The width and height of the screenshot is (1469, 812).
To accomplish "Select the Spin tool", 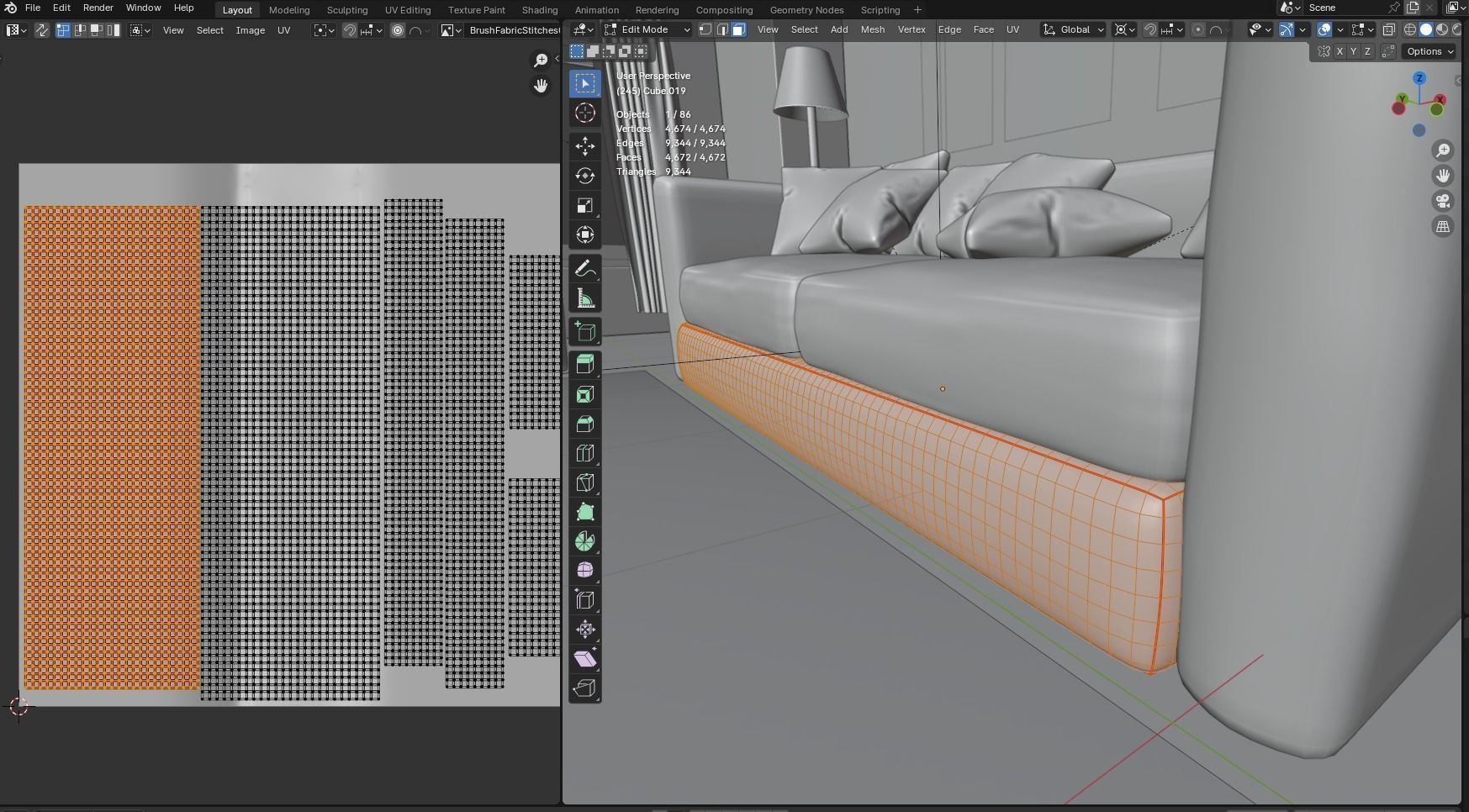I will coord(585,541).
